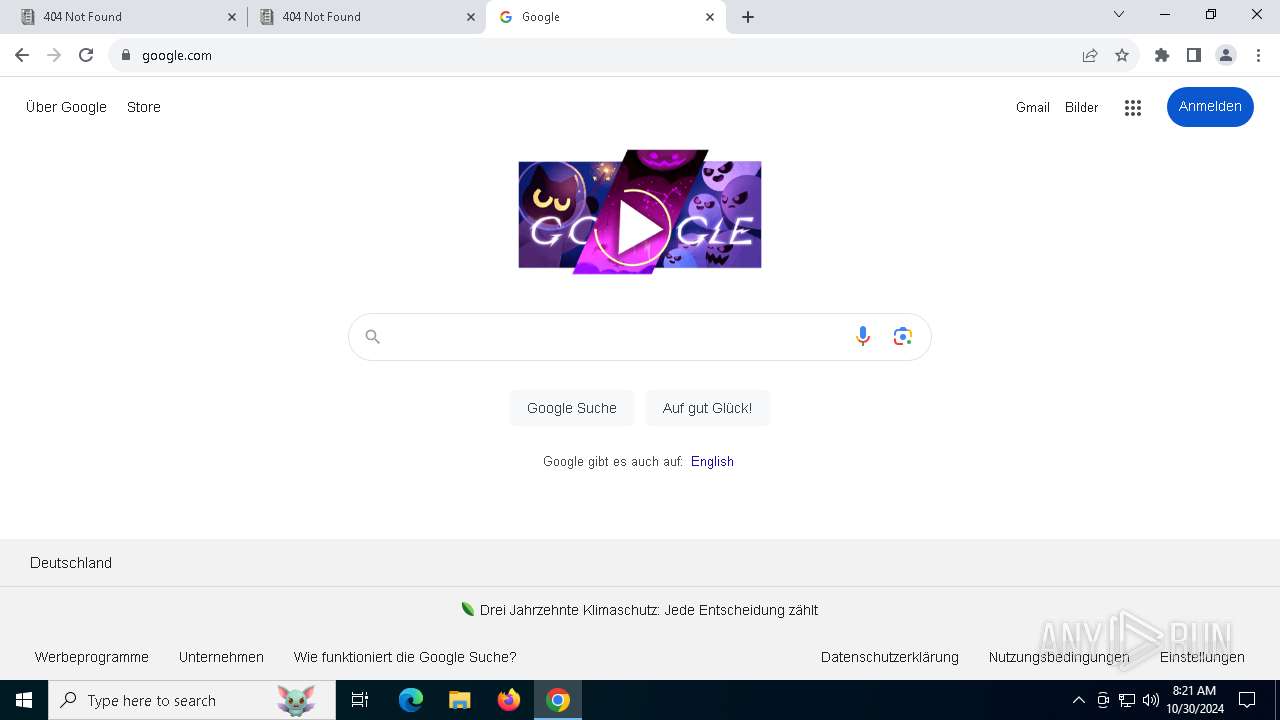Open File Explorer from taskbar
Viewport: 1280px width, 720px height.
click(459, 700)
